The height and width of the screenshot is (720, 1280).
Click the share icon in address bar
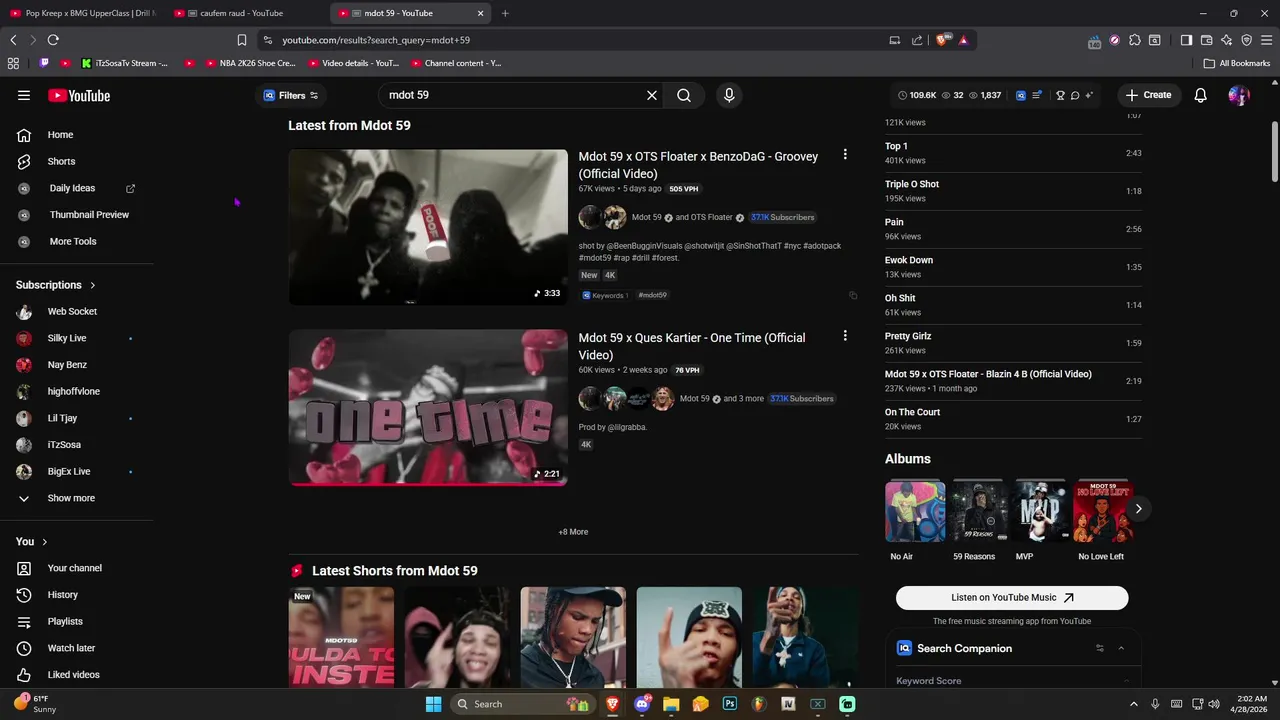pos(917,40)
